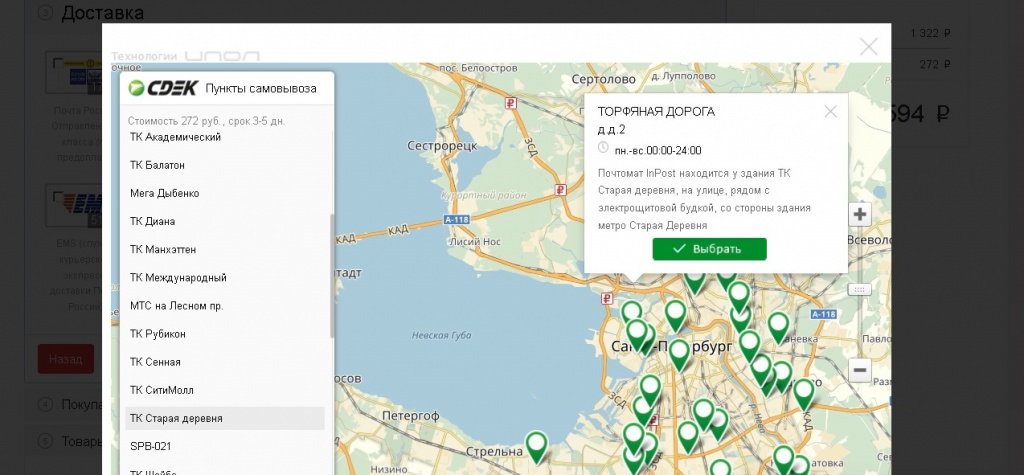Screen dimensions: 1024x475
Task: Close the Торфяная дорога info popup
Action: tap(830, 111)
